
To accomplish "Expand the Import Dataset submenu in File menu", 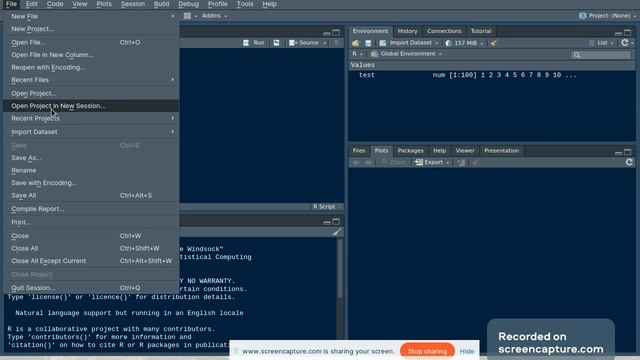I will pyautogui.click(x=91, y=132).
